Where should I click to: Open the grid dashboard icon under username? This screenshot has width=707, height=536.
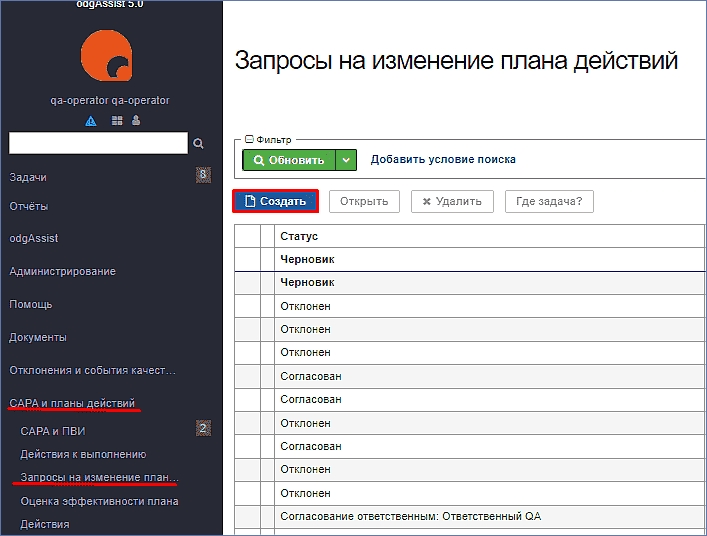117,120
